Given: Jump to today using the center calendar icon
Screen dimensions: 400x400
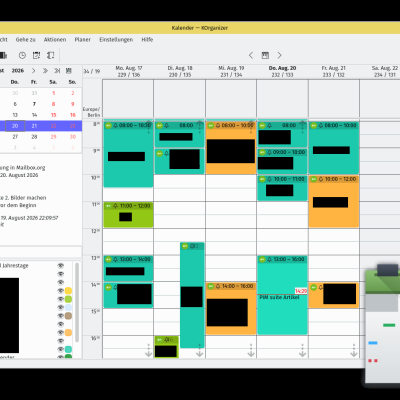Looking at the screenshot, I should pyautogui.click(x=265, y=55).
